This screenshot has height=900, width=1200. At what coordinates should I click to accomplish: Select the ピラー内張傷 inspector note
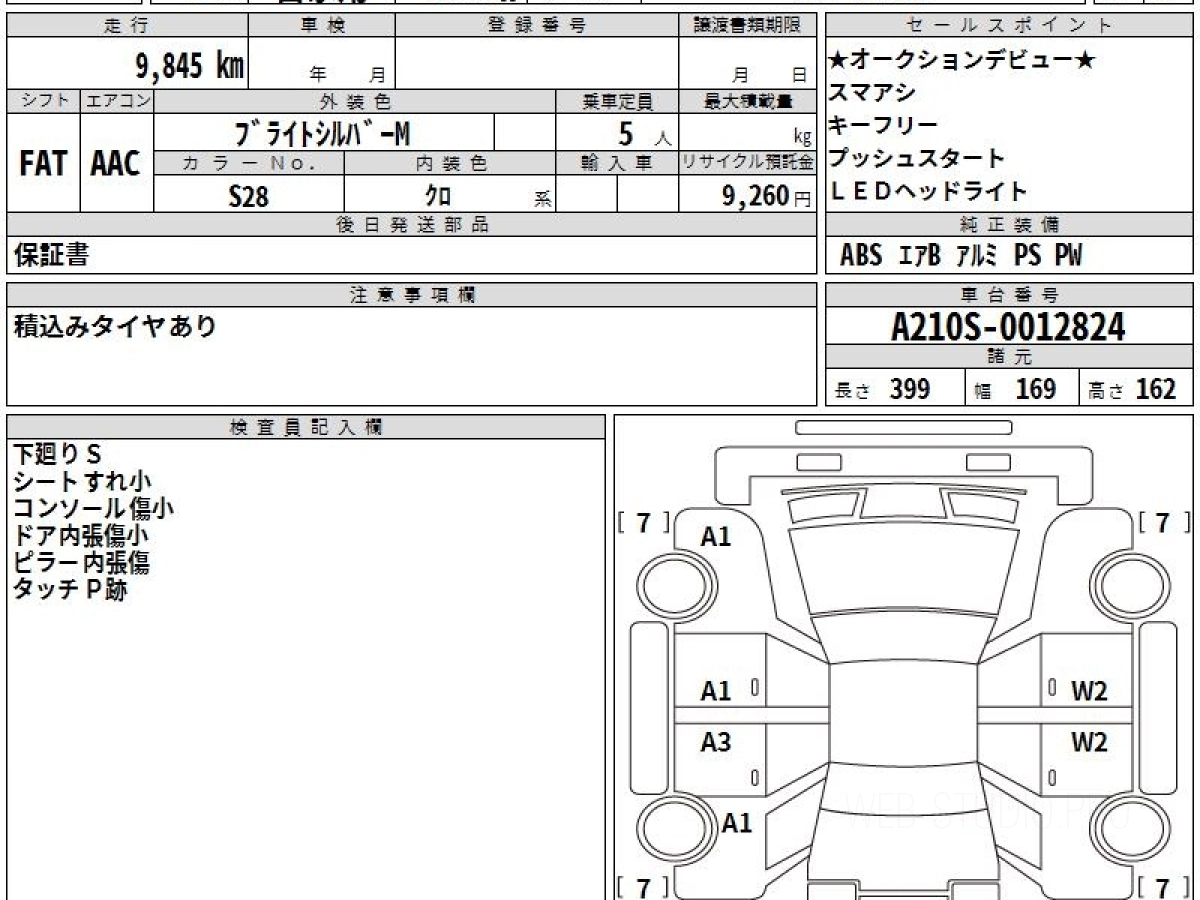[82, 563]
